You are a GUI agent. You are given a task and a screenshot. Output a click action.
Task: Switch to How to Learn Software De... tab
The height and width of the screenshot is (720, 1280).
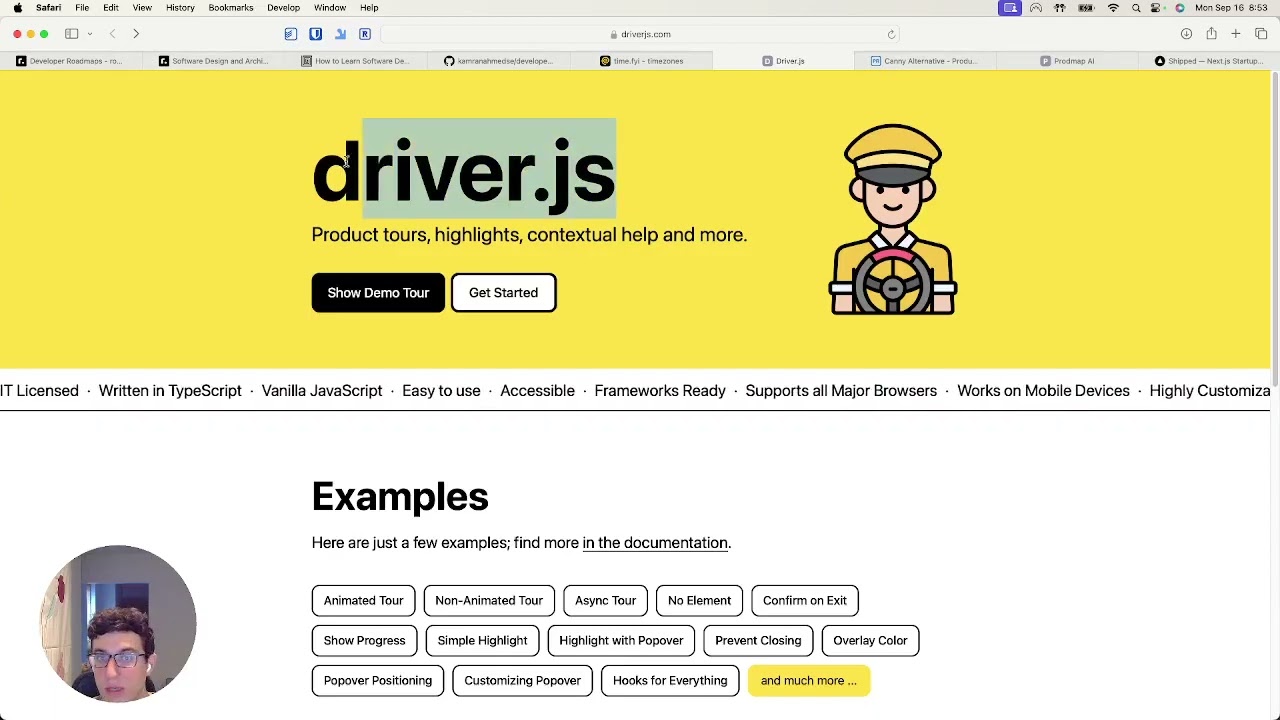(356, 61)
